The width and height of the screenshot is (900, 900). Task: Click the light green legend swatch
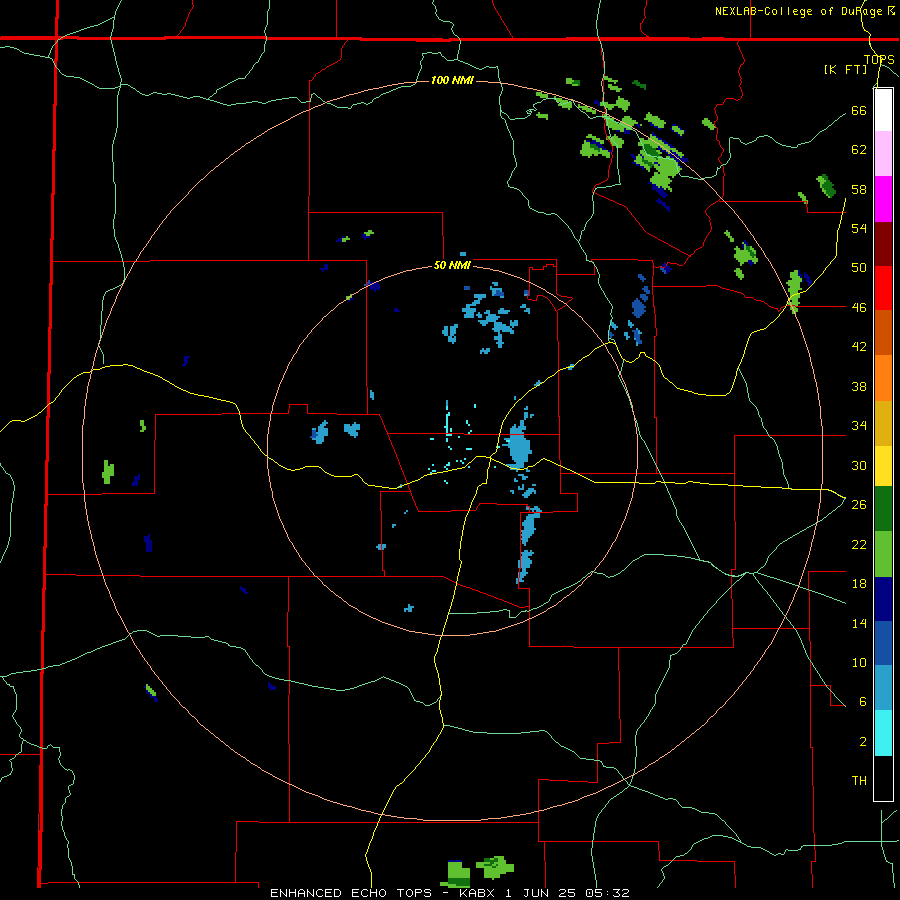click(883, 554)
